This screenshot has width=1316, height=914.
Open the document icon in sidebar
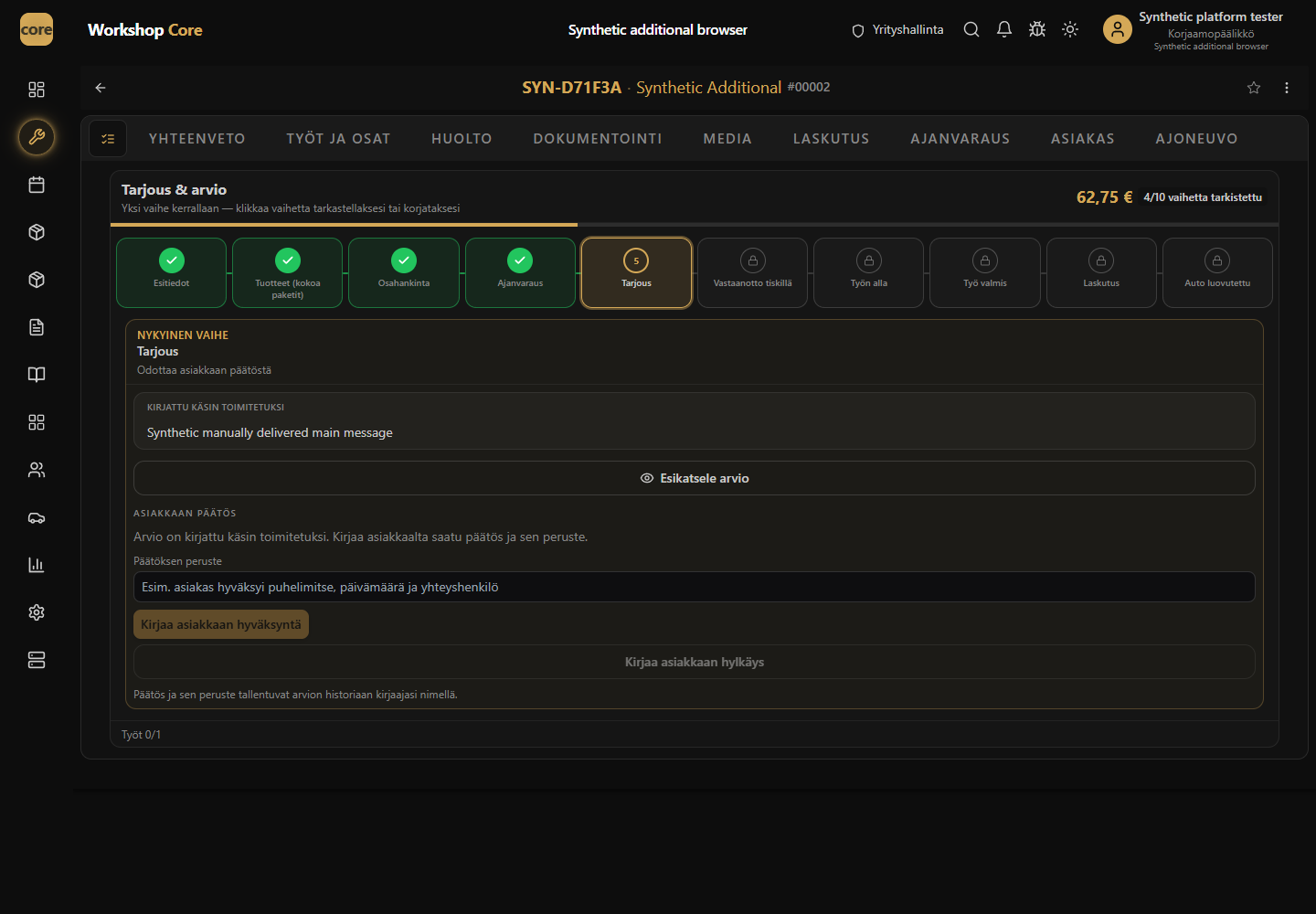(x=37, y=327)
